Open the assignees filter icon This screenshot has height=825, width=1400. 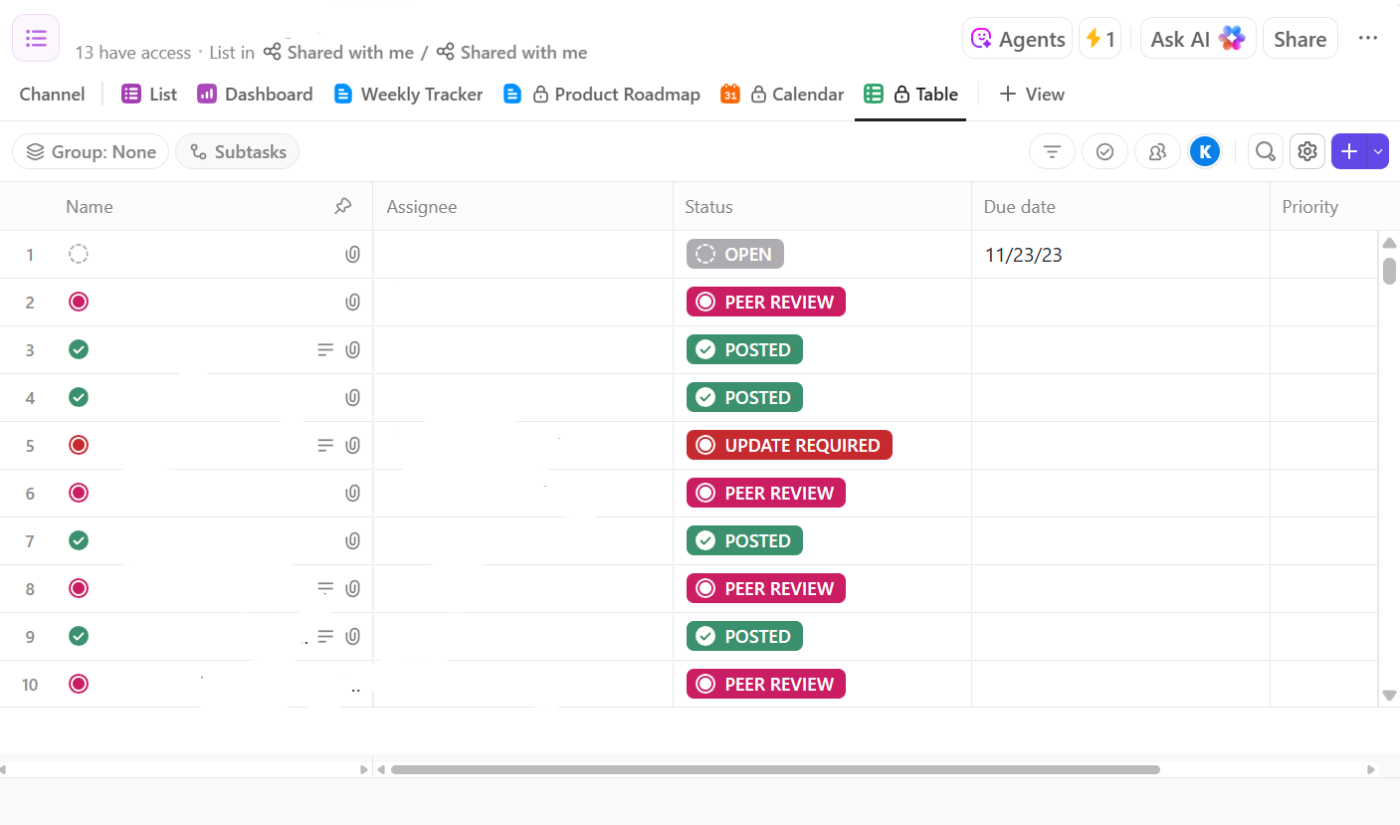[1158, 152]
